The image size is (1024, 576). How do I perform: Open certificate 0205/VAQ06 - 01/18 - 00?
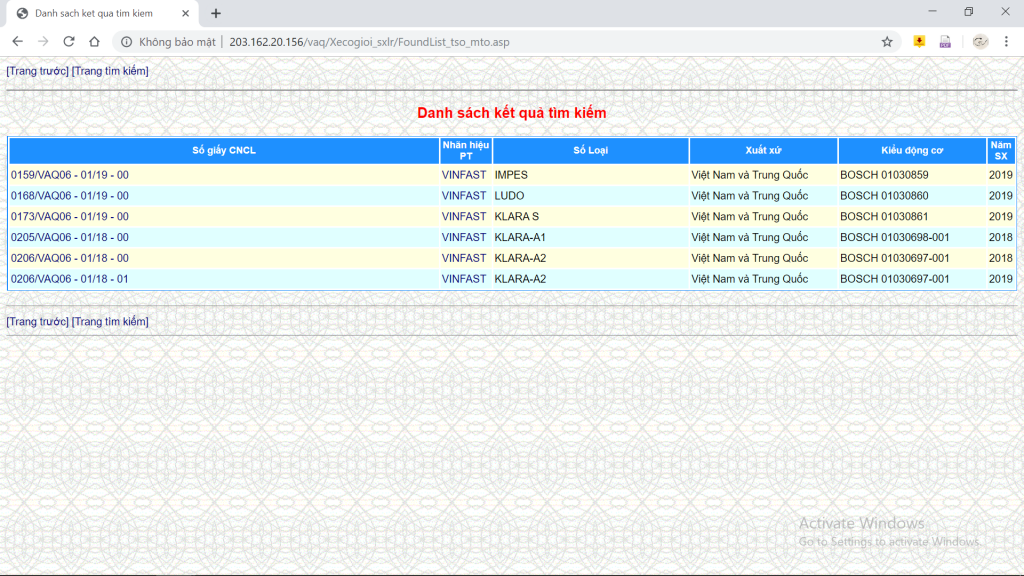(69, 238)
